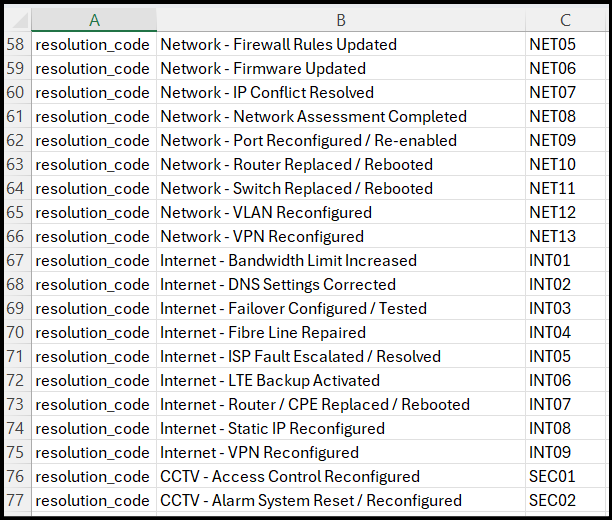
Task: Select column B header
Action: click(x=341, y=20)
